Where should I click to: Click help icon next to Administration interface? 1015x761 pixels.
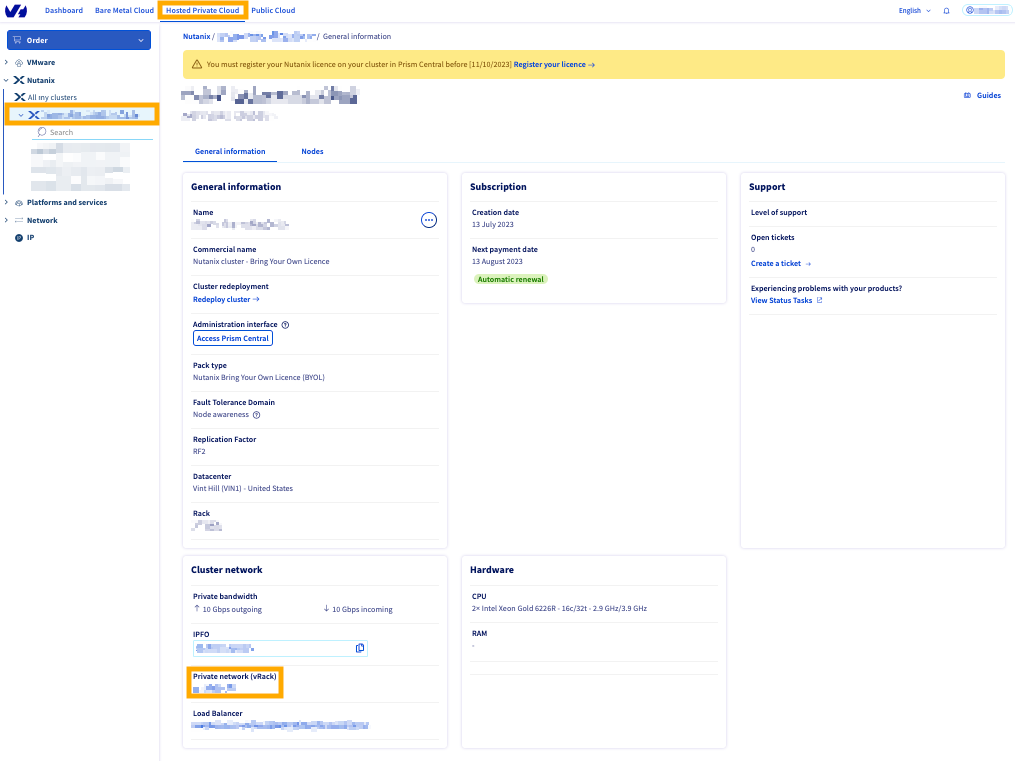click(285, 325)
